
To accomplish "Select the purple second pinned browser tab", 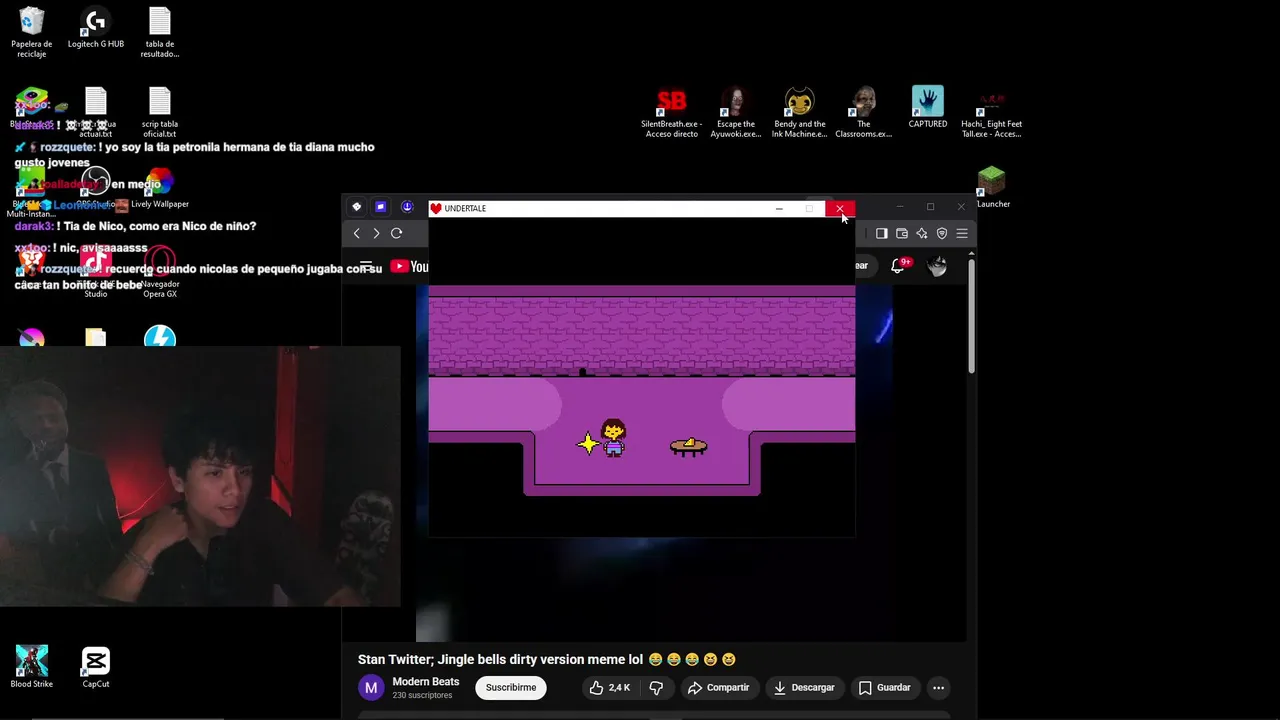I will 380,207.
